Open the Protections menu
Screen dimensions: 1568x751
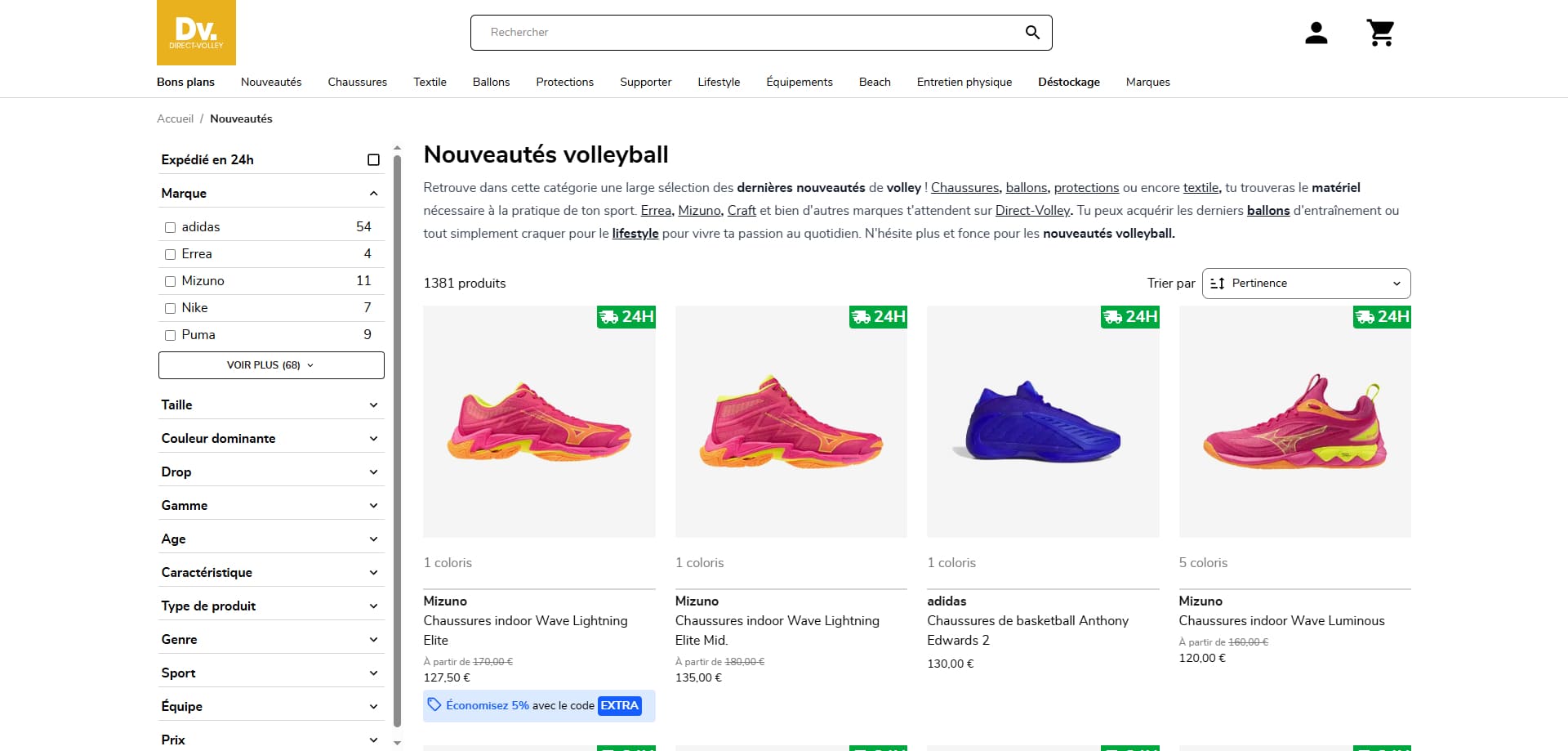click(565, 82)
